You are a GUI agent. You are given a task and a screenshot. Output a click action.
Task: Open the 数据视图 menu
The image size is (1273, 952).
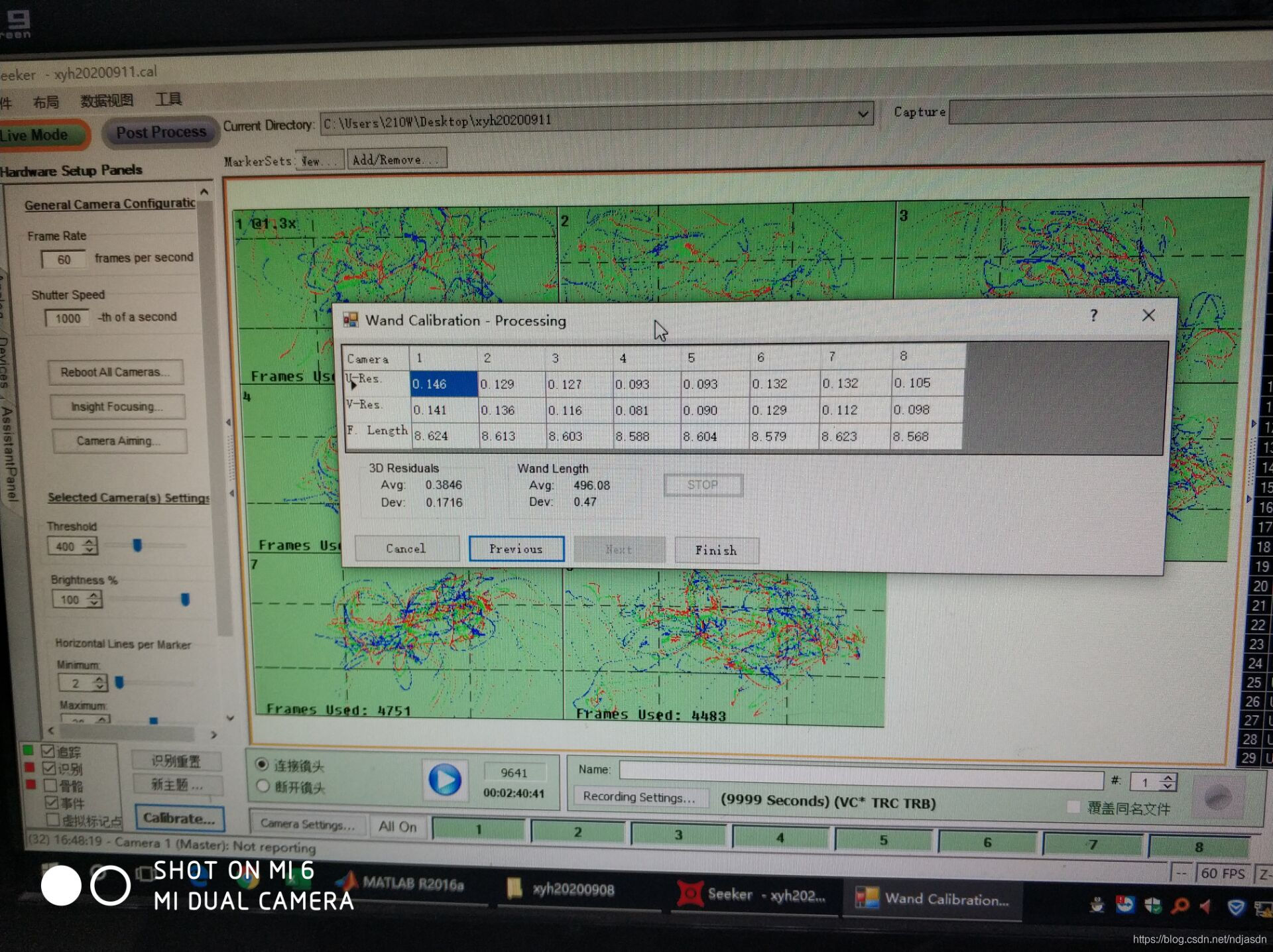click(x=106, y=100)
